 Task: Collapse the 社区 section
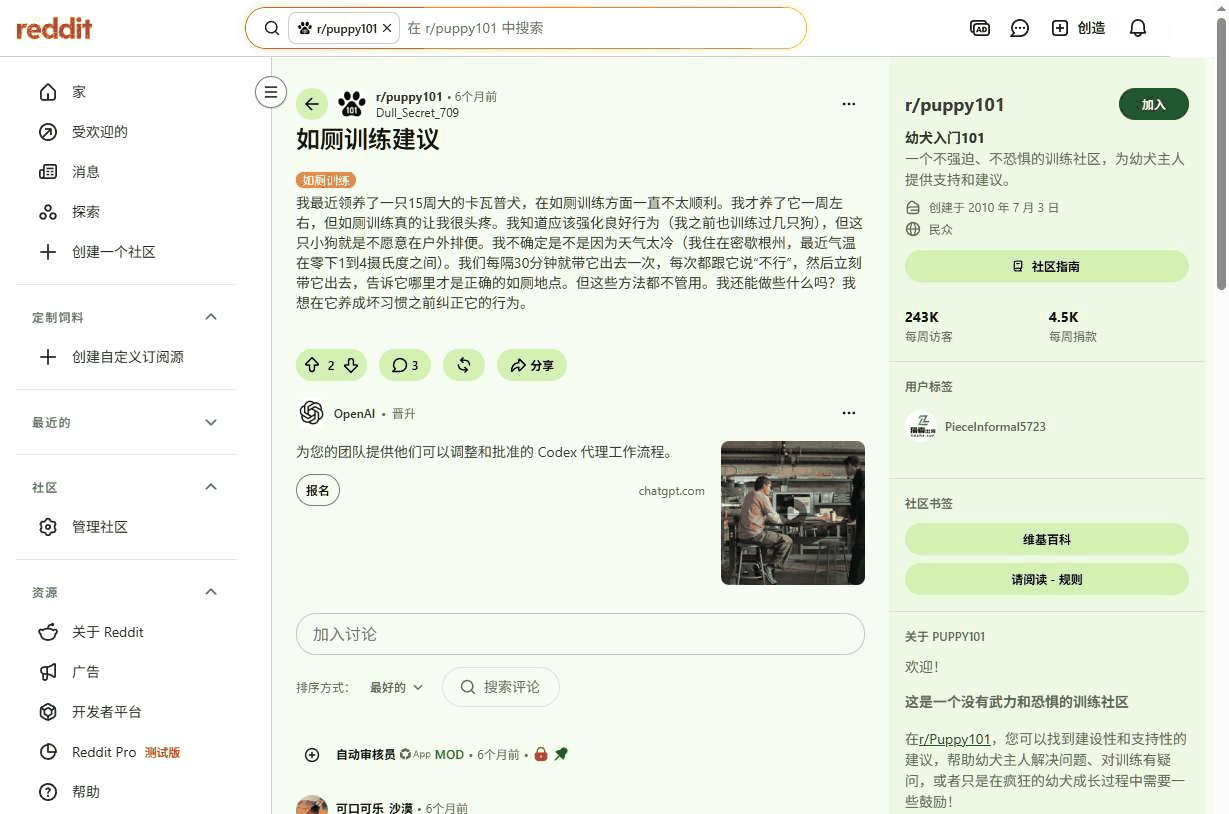pyautogui.click(x=211, y=487)
